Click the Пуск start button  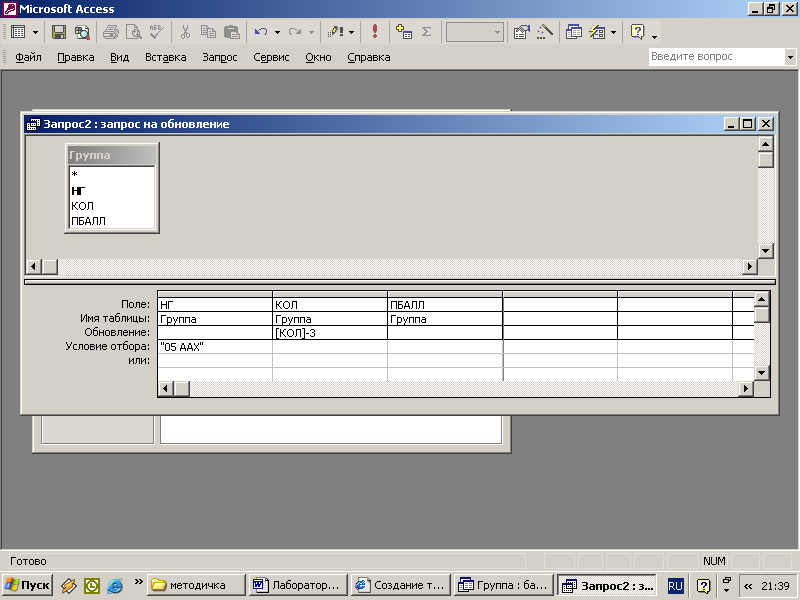[x=27, y=585]
